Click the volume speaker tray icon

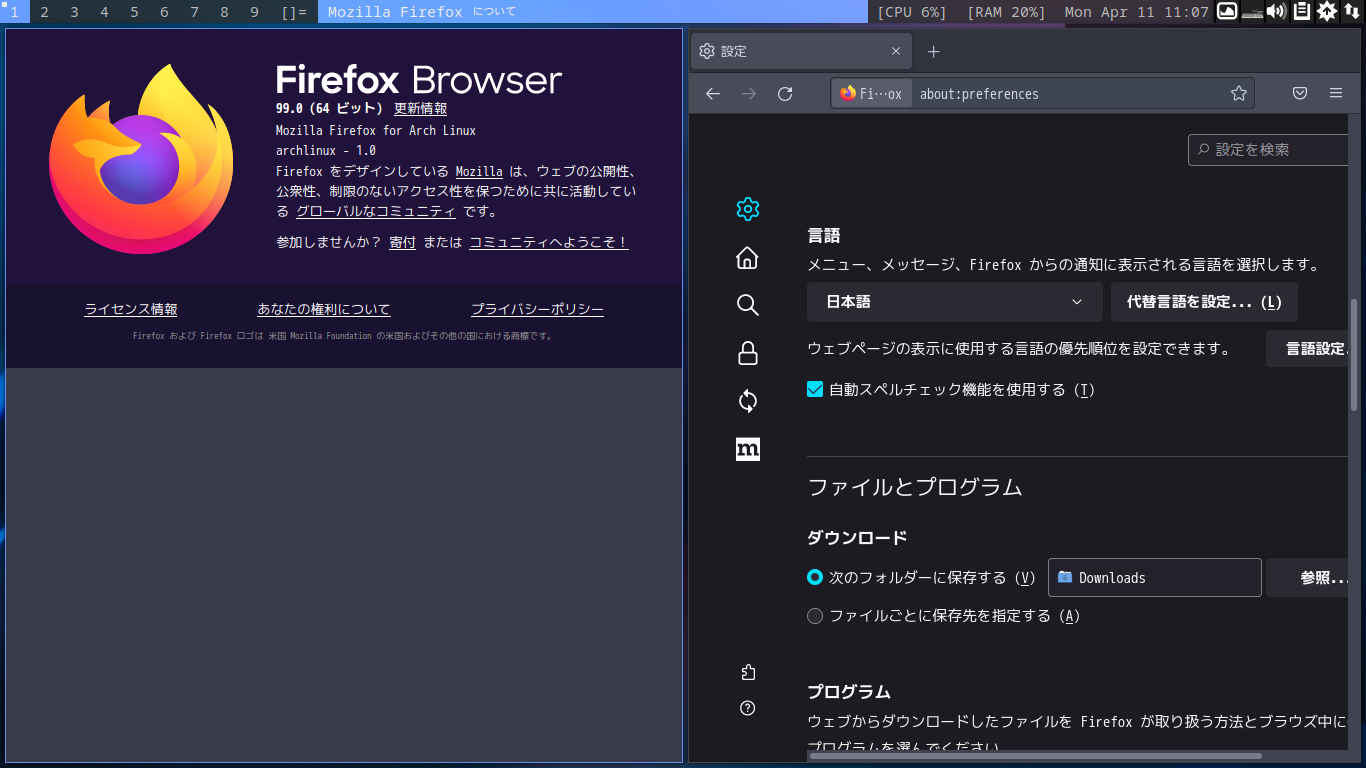point(1276,11)
